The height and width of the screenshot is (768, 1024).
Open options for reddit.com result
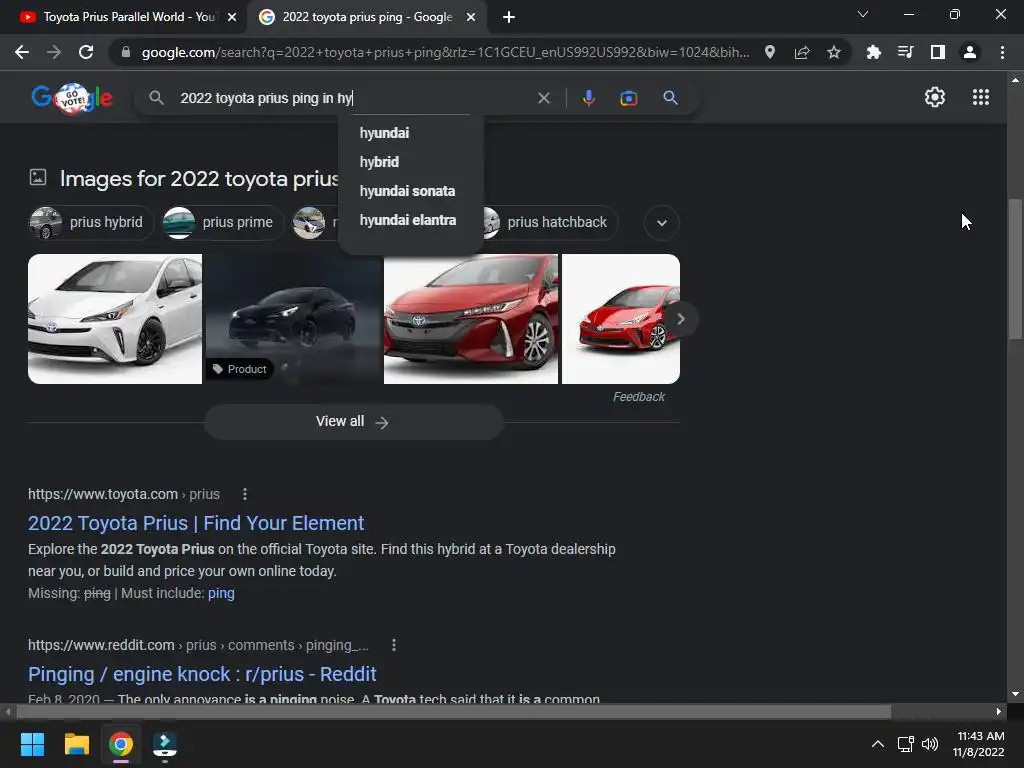[394, 645]
